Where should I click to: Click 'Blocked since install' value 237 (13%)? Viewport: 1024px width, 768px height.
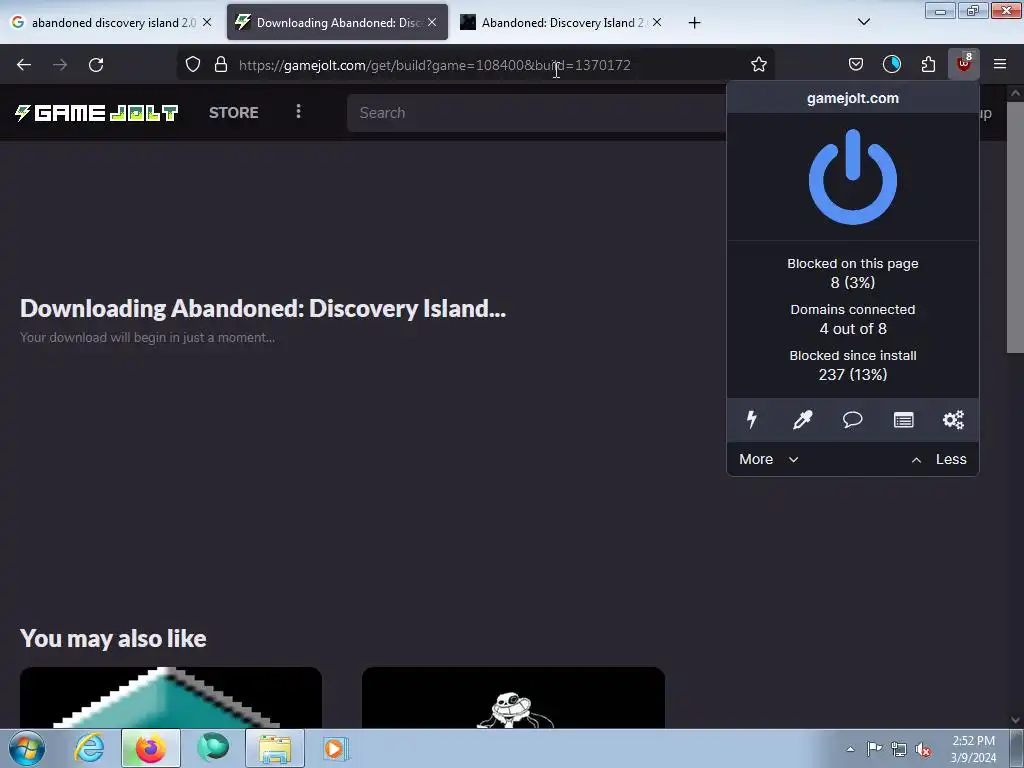[852, 374]
